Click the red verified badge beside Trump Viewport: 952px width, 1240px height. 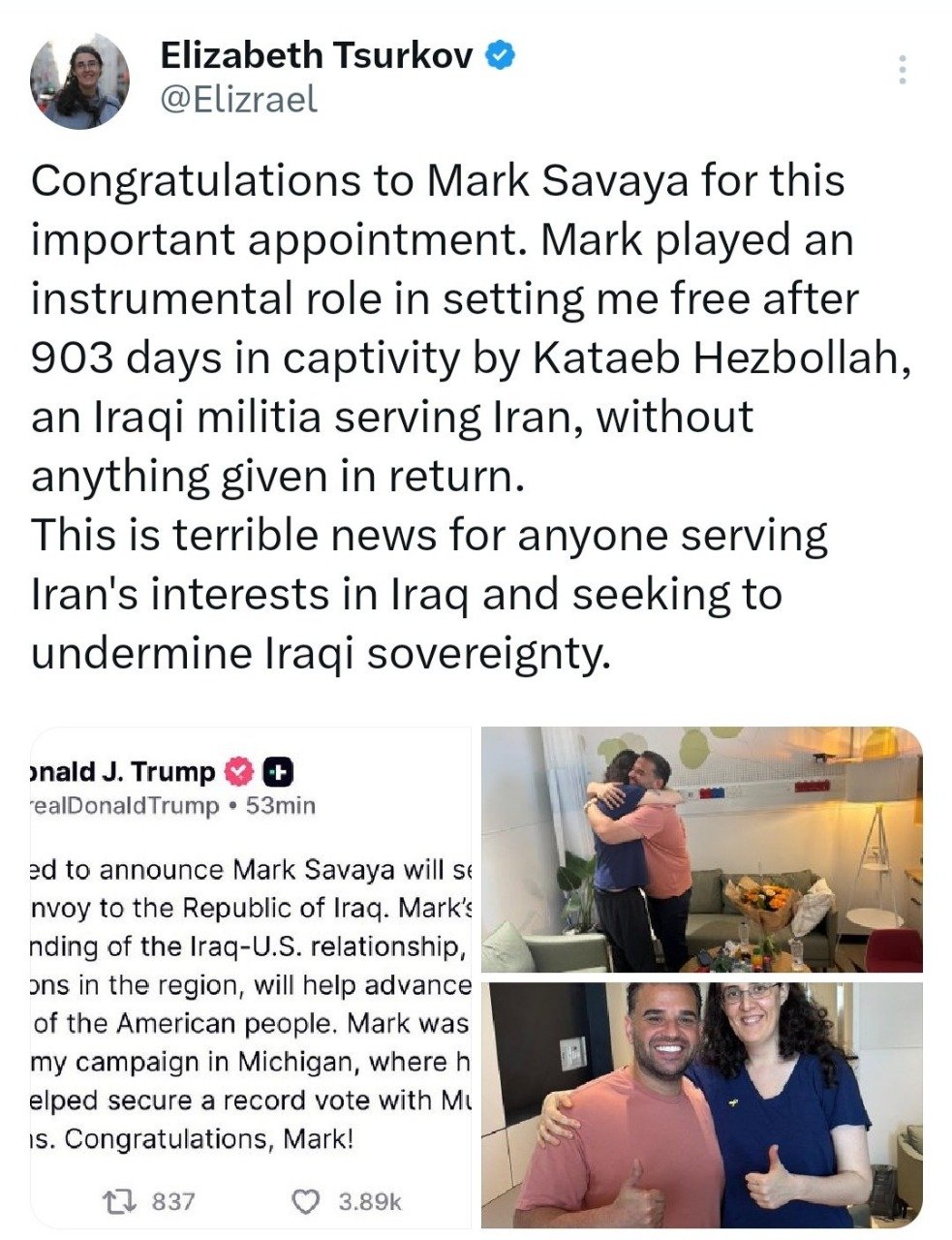tap(238, 772)
